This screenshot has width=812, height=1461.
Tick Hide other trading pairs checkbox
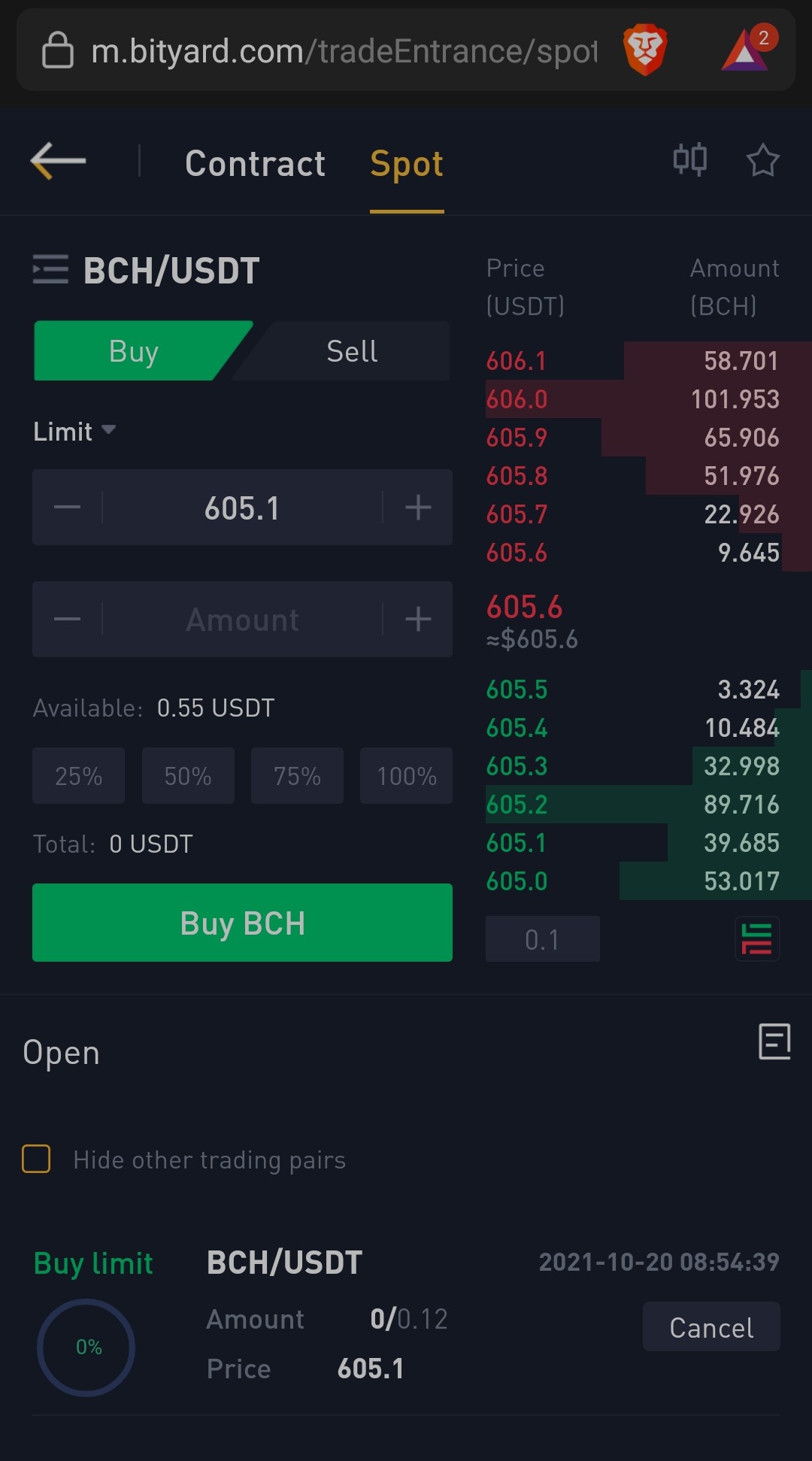point(36,1159)
